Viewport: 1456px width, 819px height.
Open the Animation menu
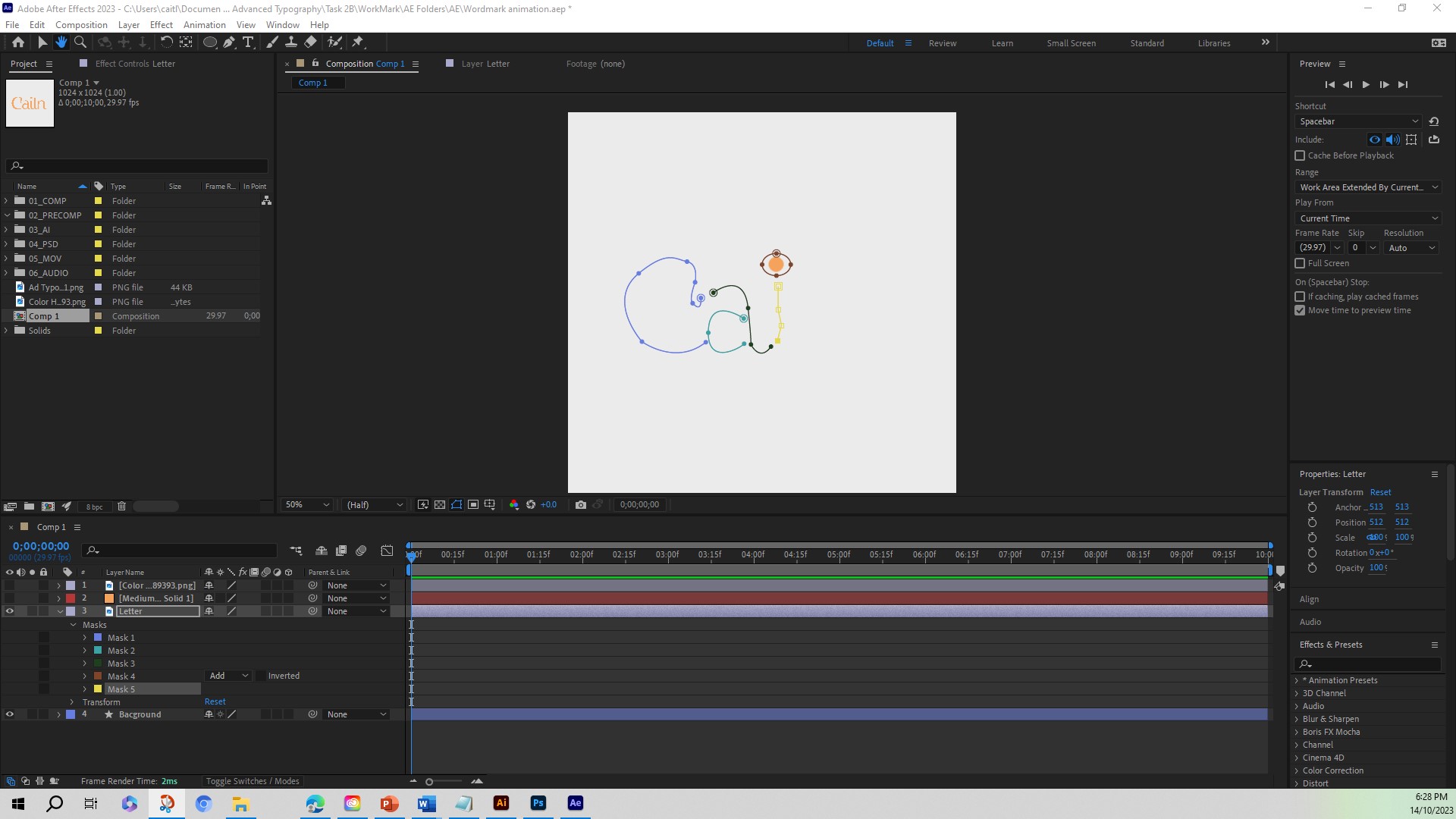(204, 25)
